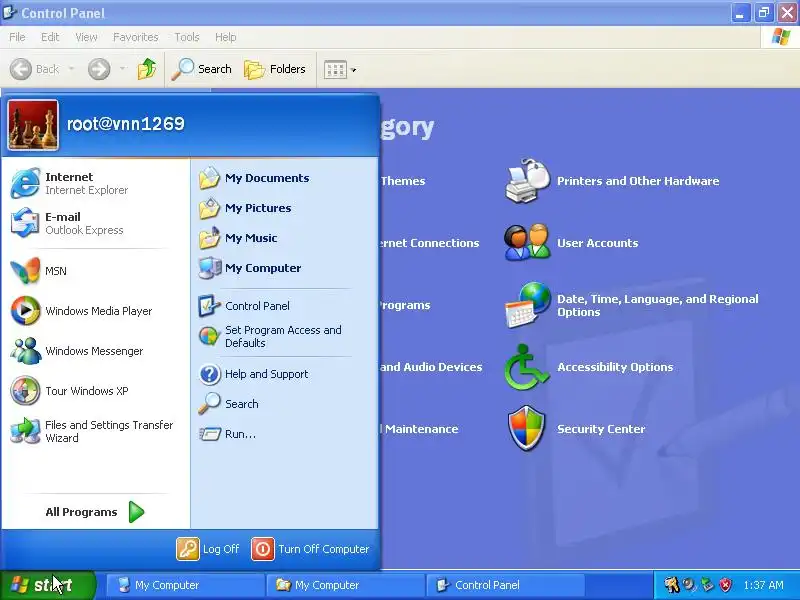The height and width of the screenshot is (600, 800).
Task: Expand All Programs menu
Action: click(x=95, y=512)
